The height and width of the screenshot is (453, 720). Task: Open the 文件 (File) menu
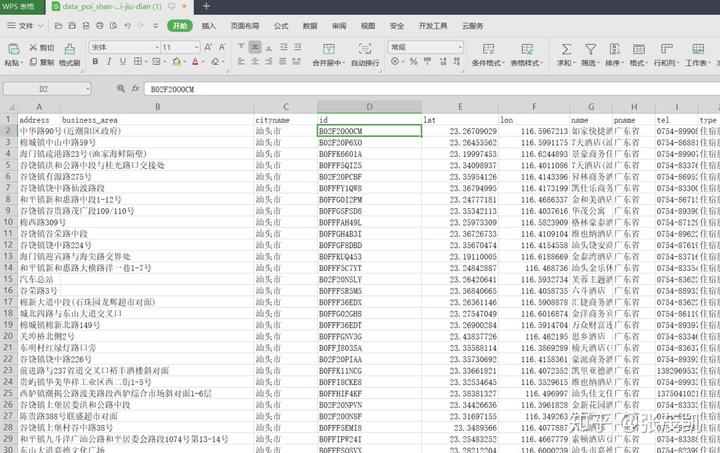(25, 26)
